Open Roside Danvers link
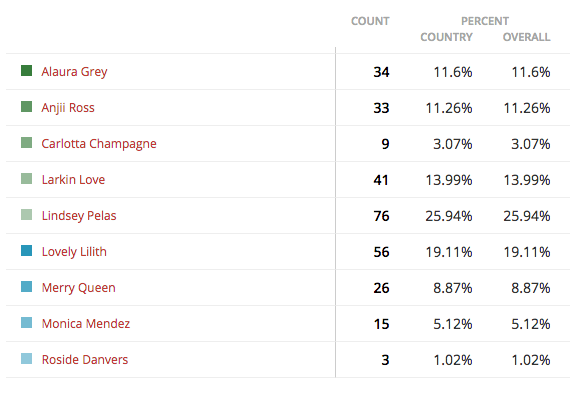 point(85,359)
